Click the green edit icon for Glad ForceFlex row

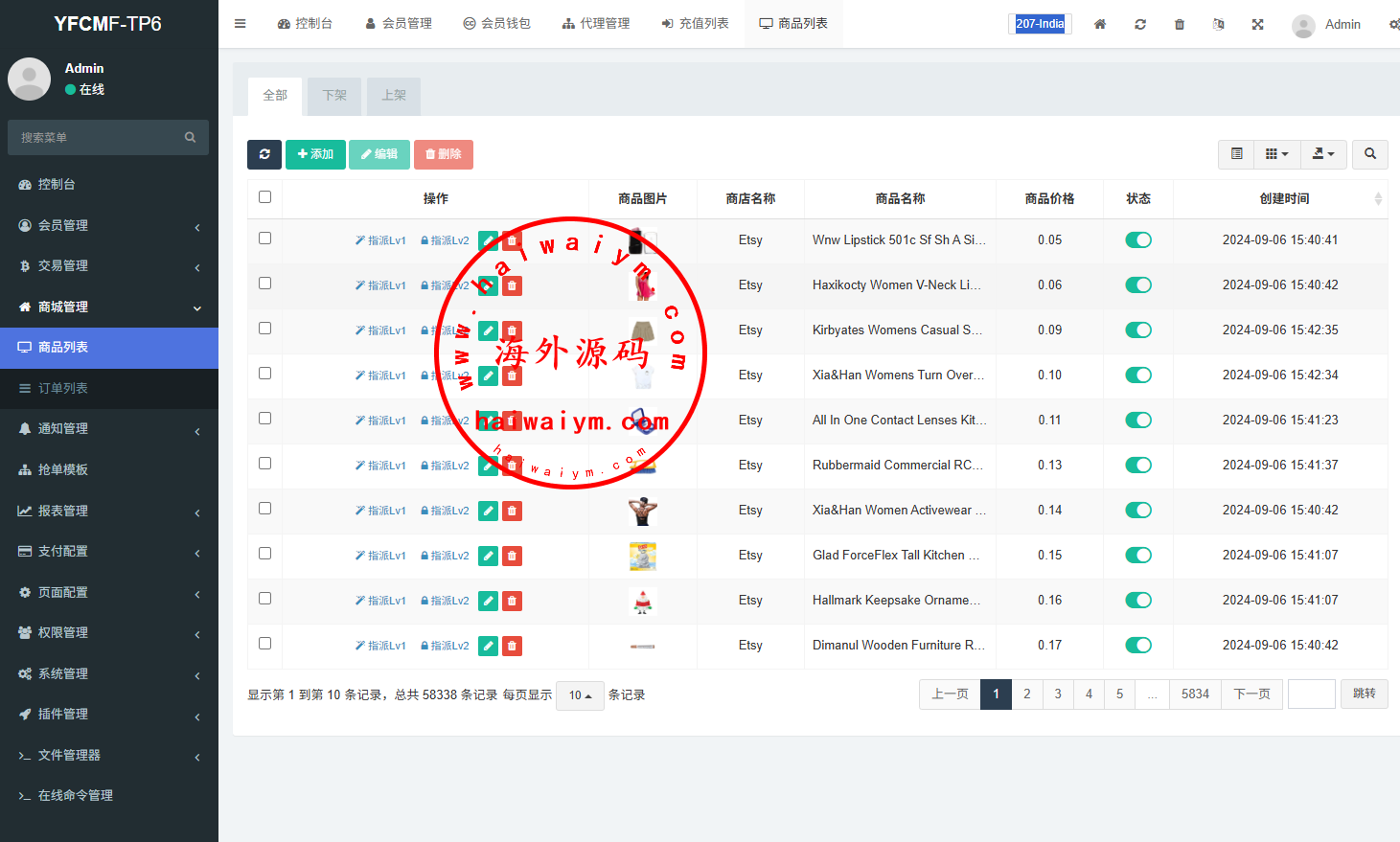[488, 556]
